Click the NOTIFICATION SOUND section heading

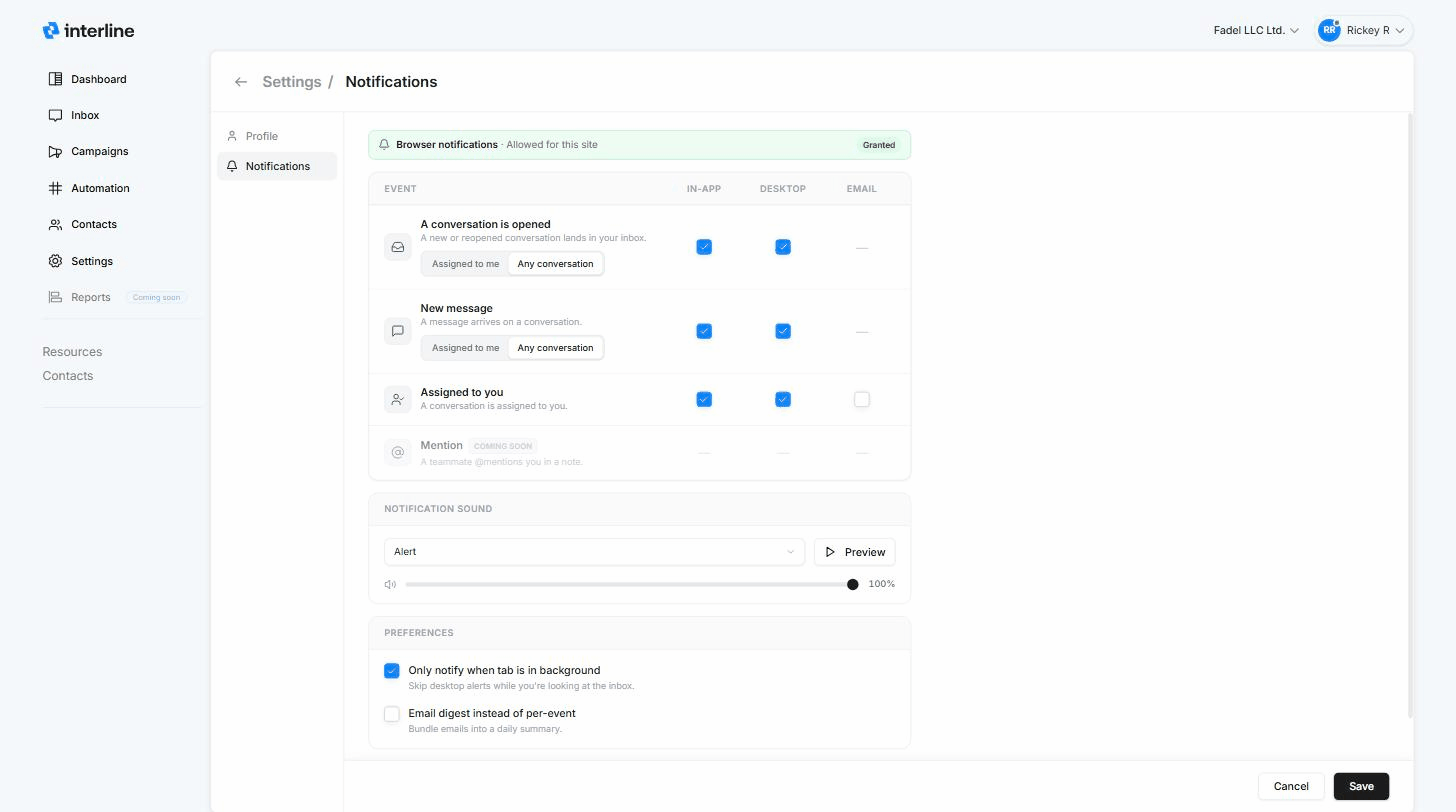coord(438,509)
